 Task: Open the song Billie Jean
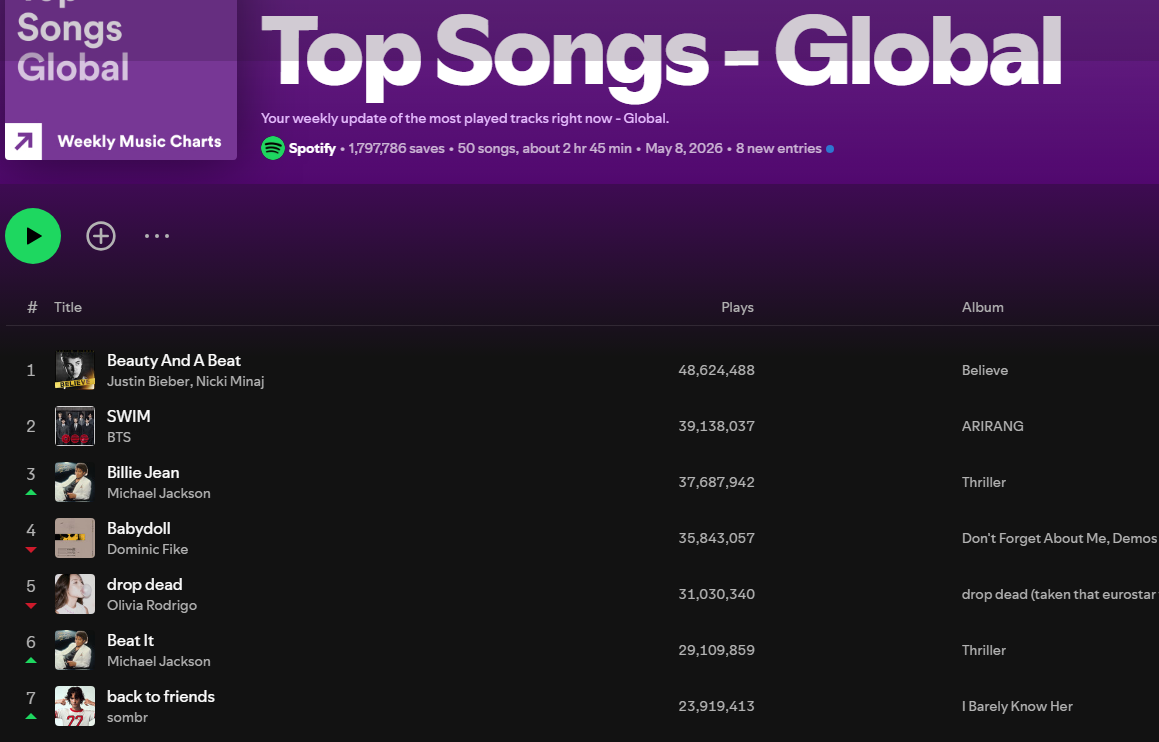pos(143,472)
